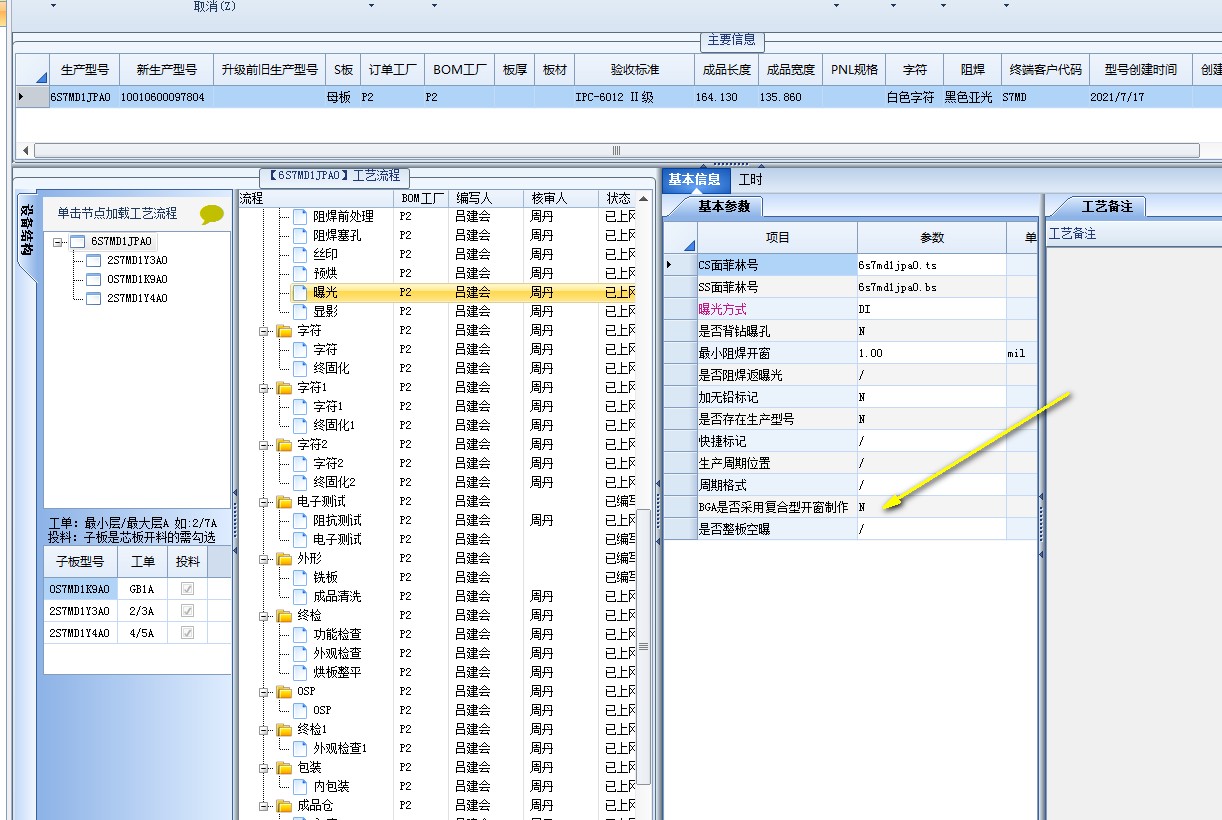Screen dimensions: 1222x820
Task: Switch to the 工时 tab
Action: [x=750, y=180]
